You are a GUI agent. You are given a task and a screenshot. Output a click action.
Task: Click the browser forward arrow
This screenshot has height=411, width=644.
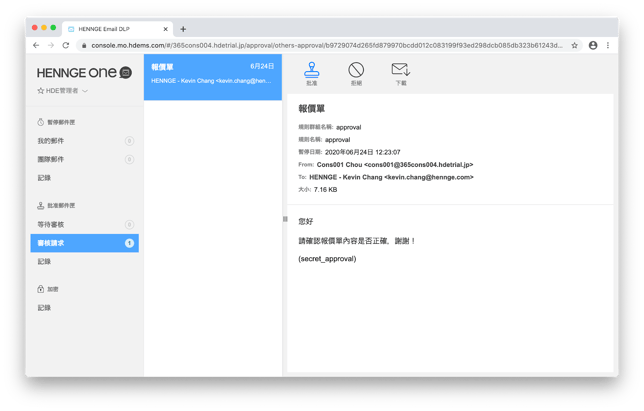(x=51, y=45)
